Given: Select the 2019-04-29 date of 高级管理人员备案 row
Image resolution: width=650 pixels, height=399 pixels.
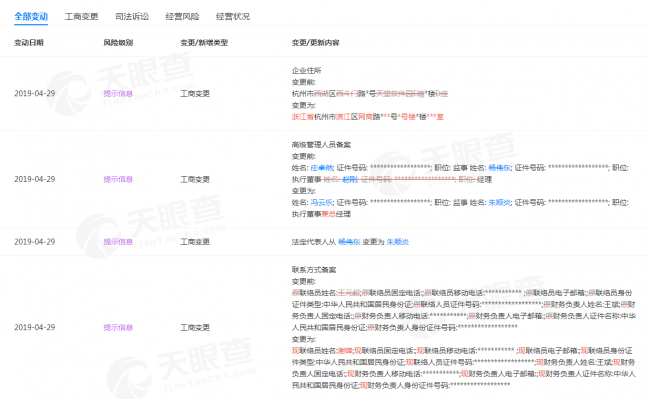Looking at the screenshot, I should pyautogui.click(x=35, y=179).
